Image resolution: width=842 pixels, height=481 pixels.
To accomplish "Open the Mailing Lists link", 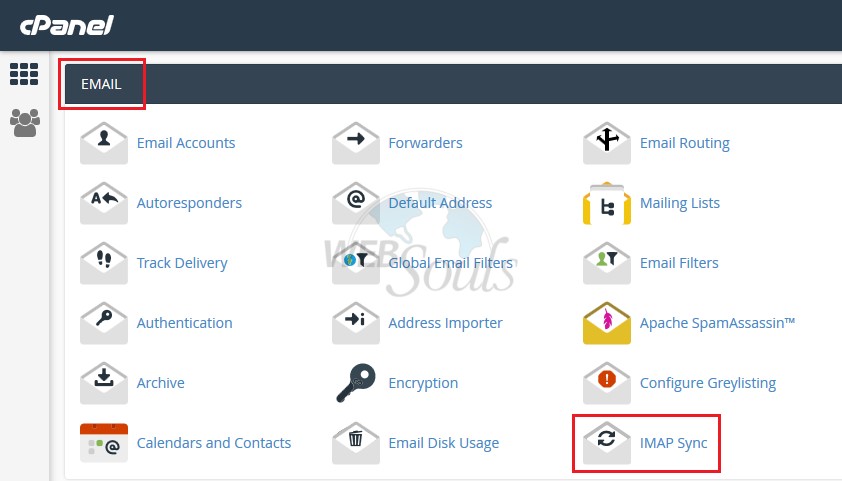I will (x=679, y=203).
